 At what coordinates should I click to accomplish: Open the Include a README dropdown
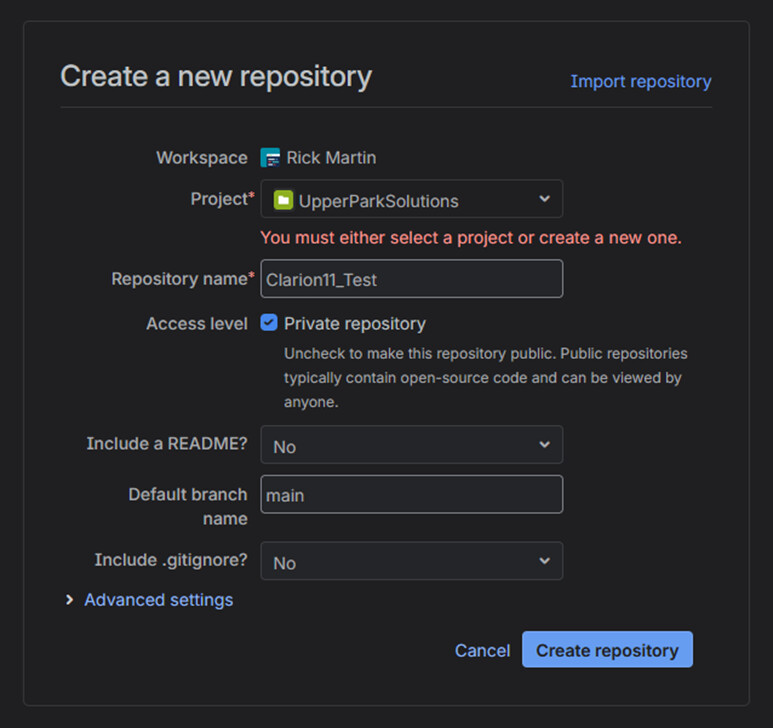click(411, 445)
